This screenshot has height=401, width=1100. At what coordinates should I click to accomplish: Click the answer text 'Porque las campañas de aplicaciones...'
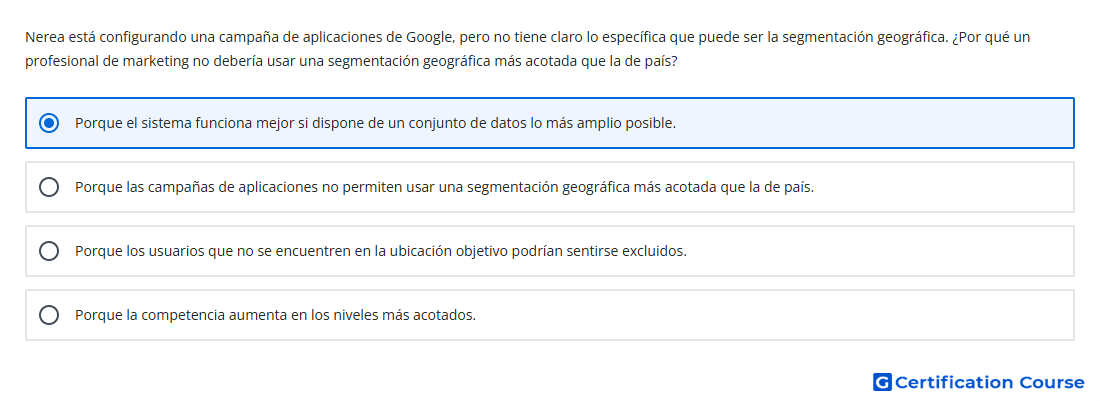pyautogui.click(x=445, y=187)
